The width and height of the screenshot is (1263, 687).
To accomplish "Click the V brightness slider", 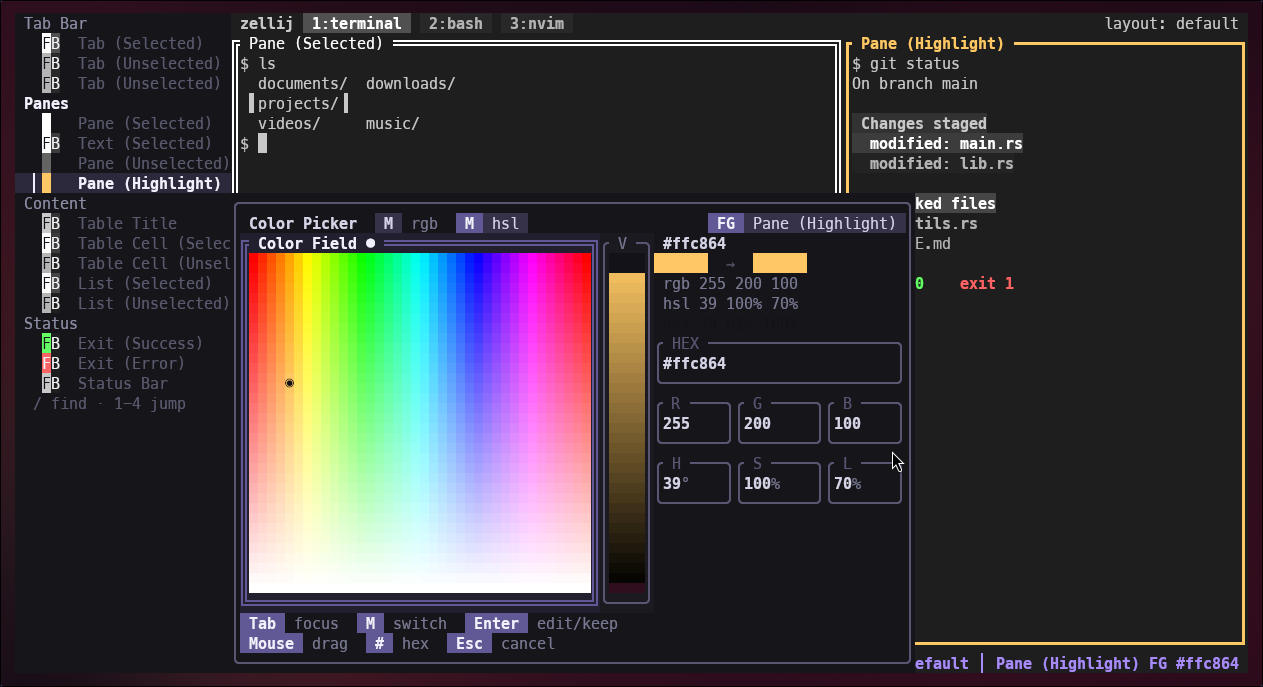I will [627, 423].
